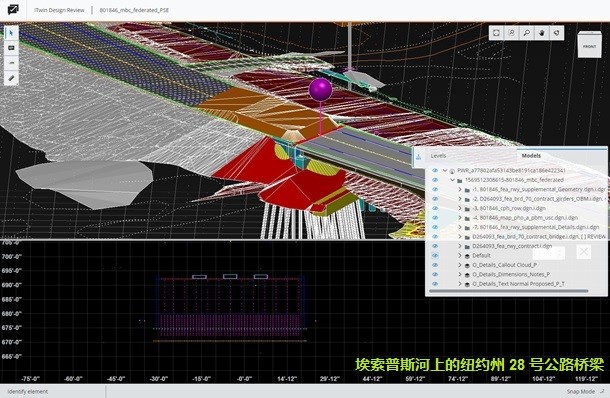The image size is (610, 398).
Task: Click root icon beside PWR_a77802afa53143be8191ca186e422341
Action: [452, 171]
